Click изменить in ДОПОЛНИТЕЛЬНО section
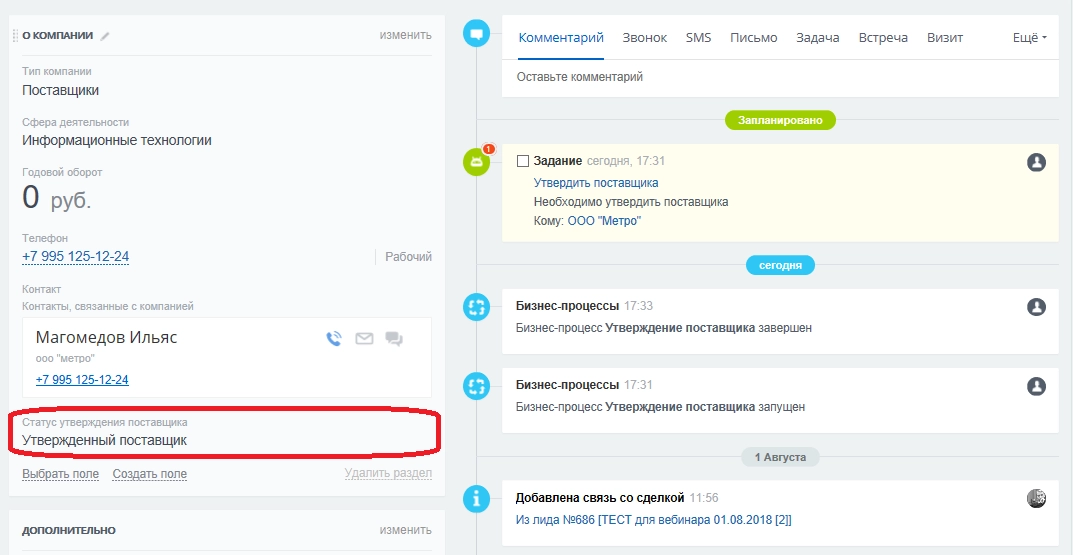The height and width of the screenshot is (555, 1073). (x=406, y=530)
